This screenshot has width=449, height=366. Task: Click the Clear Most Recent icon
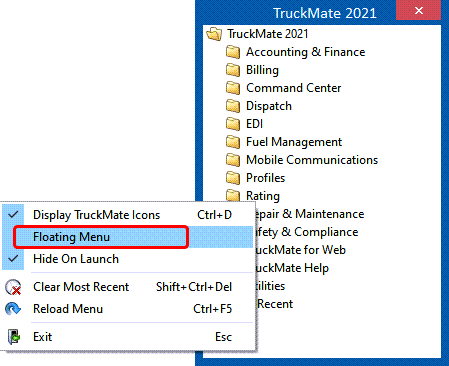click(13, 287)
